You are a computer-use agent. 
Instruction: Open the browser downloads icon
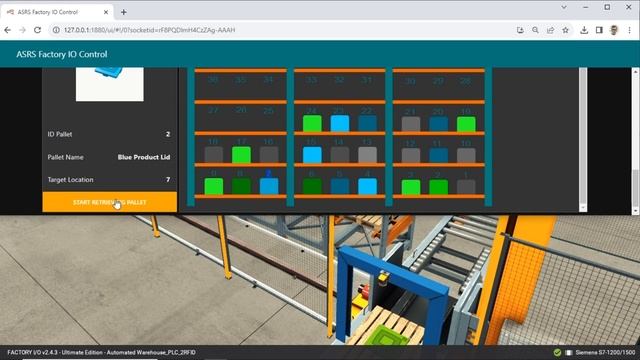(x=584, y=30)
